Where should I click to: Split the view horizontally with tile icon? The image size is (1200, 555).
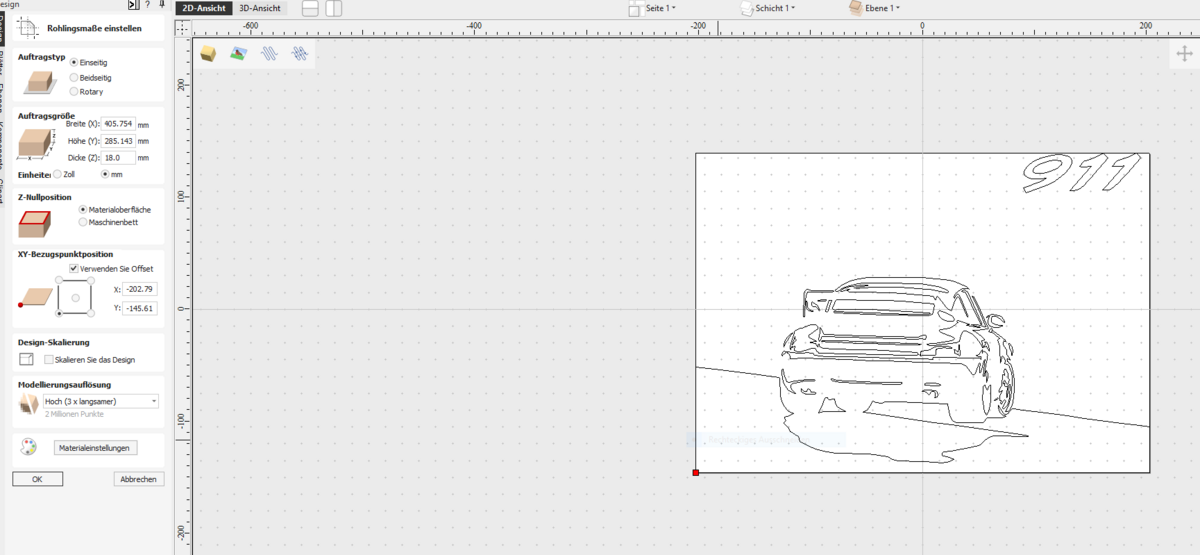(310, 9)
